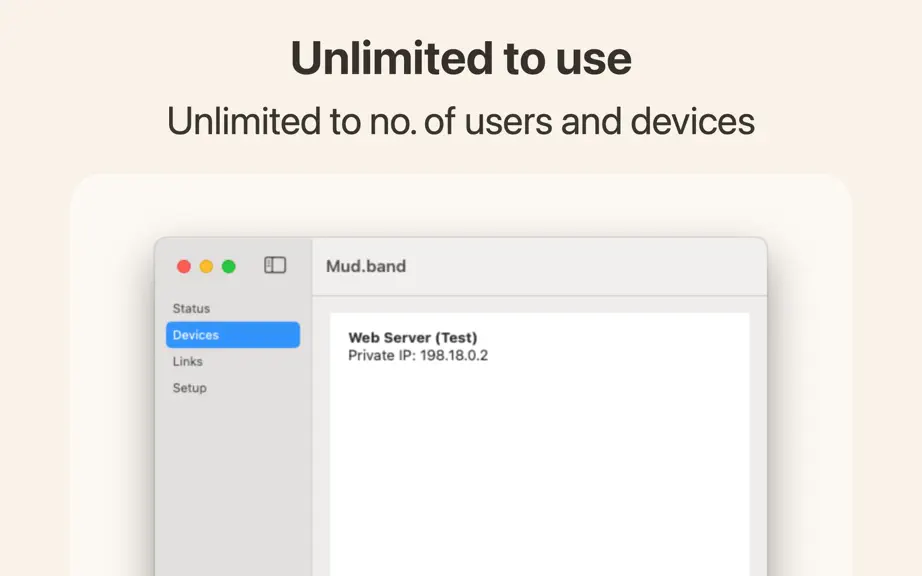Switch to the Links section
The height and width of the screenshot is (576, 922).
[188, 361]
